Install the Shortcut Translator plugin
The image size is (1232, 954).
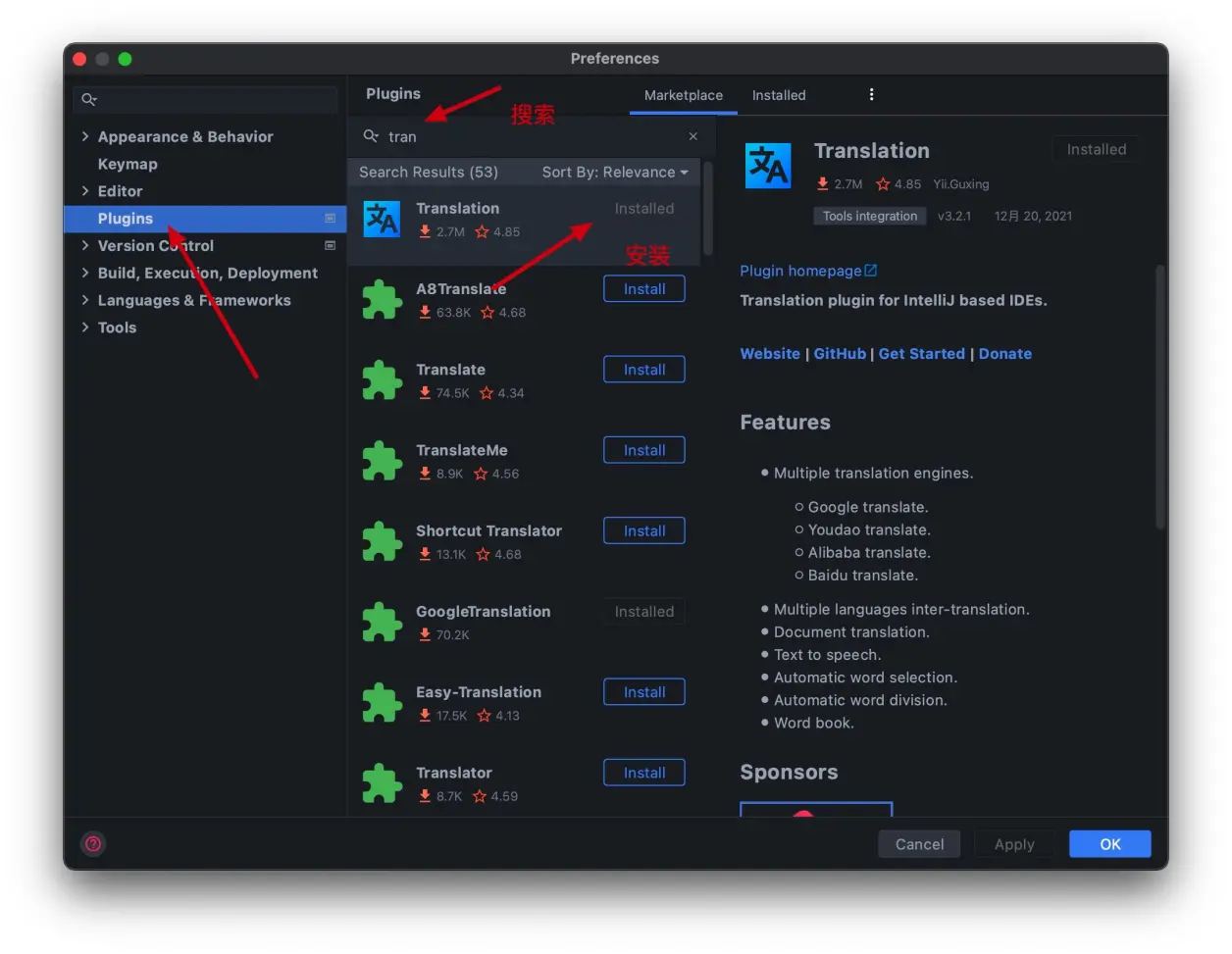click(644, 530)
